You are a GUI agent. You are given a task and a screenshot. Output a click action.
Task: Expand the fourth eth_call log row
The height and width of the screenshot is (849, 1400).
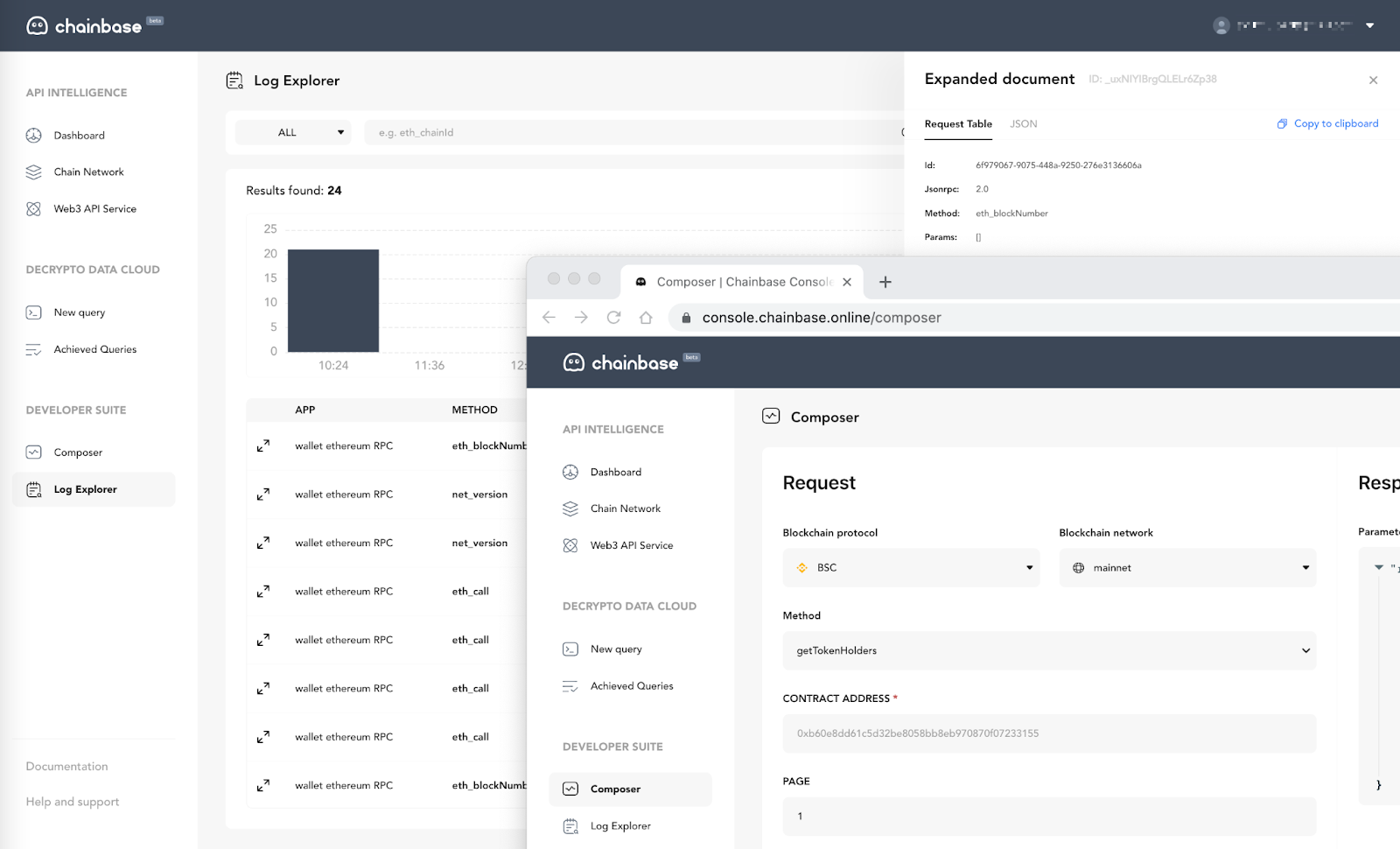pyautogui.click(x=262, y=737)
